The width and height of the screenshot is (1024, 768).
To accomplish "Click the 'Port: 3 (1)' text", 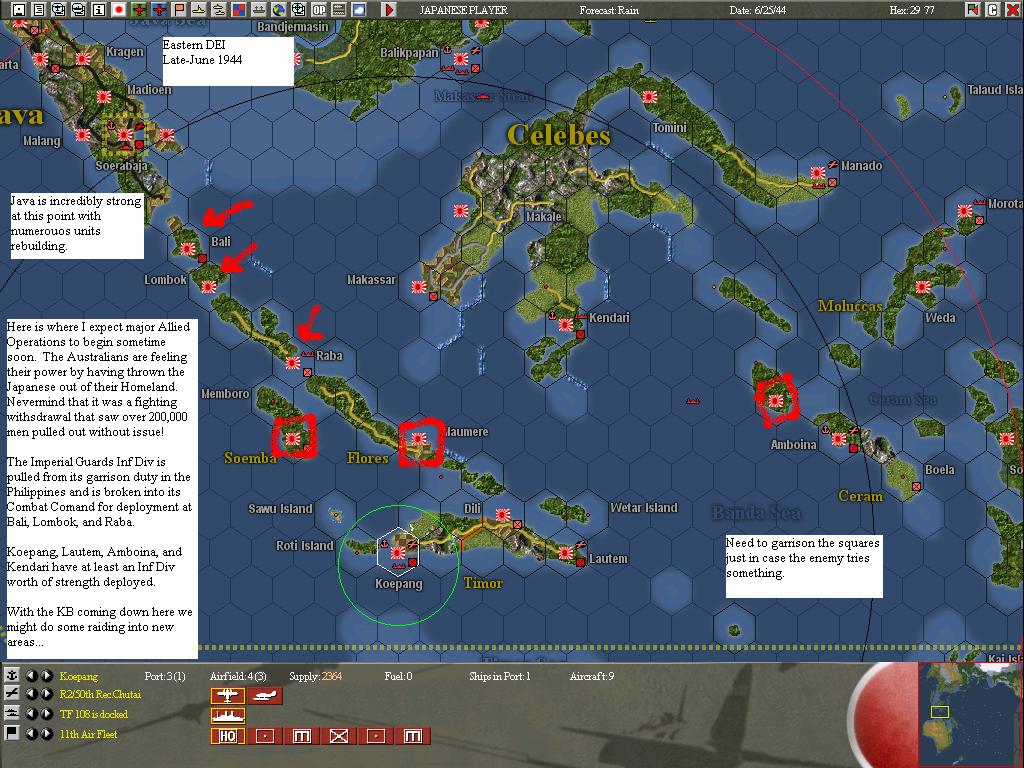I will [x=165, y=676].
